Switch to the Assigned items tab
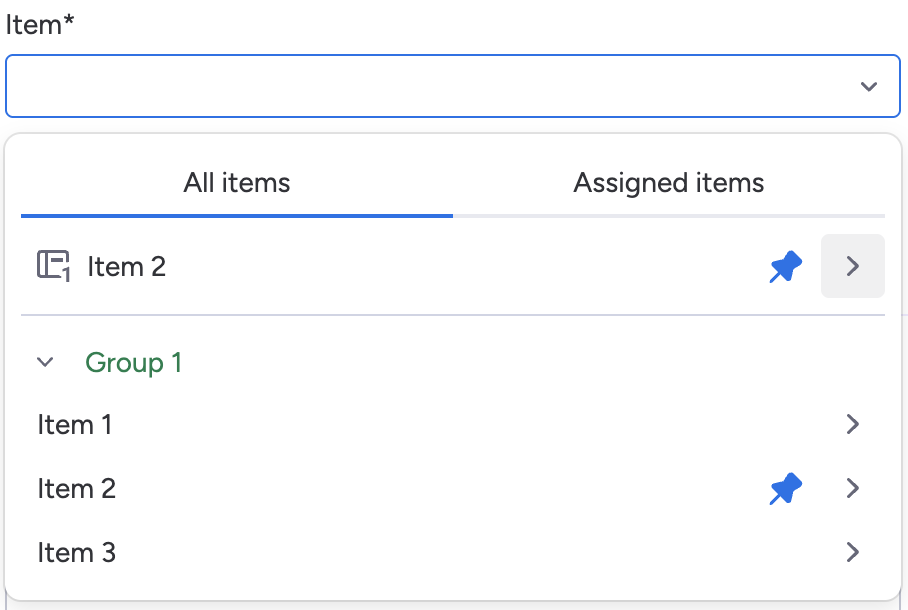Viewport: 908px width, 610px height. (668, 183)
